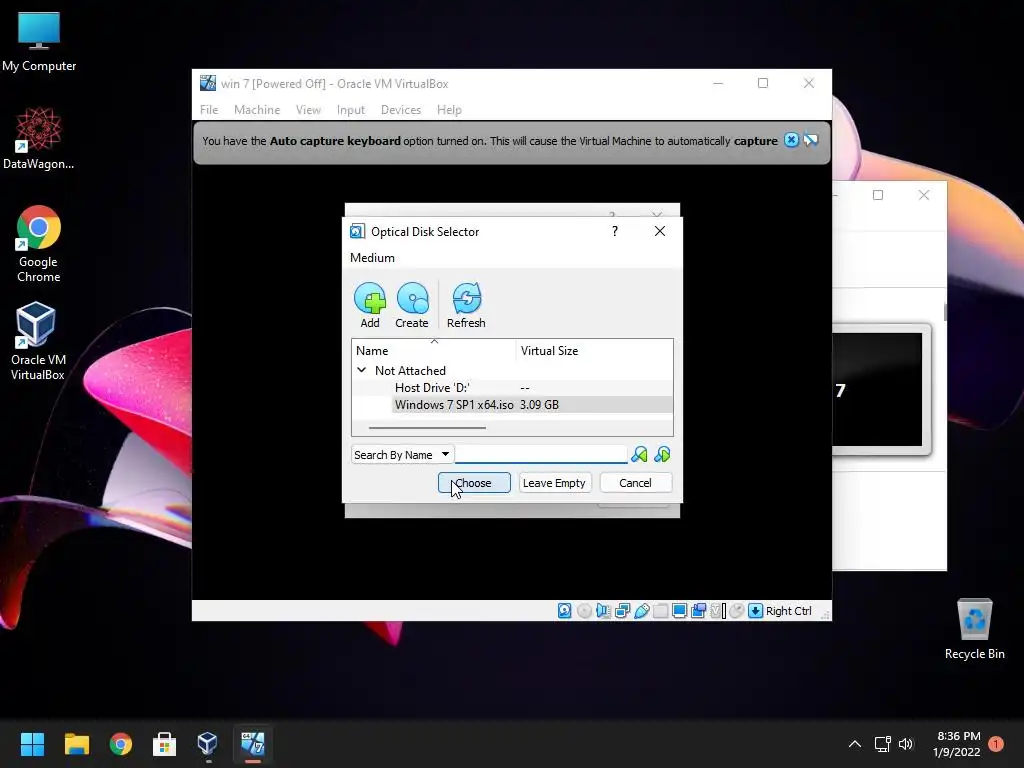
Task: Click the Windows Start button
Action: tap(32, 744)
